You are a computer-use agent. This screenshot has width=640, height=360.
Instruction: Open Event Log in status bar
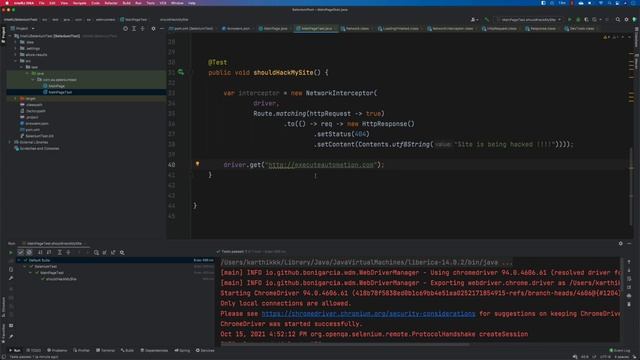point(620,350)
